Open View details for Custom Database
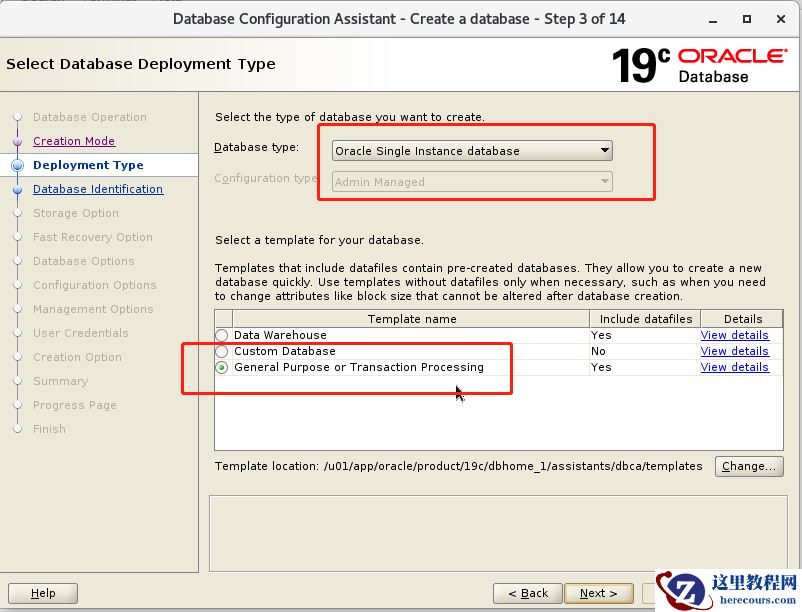The height and width of the screenshot is (612, 802). tap(734, 351)
